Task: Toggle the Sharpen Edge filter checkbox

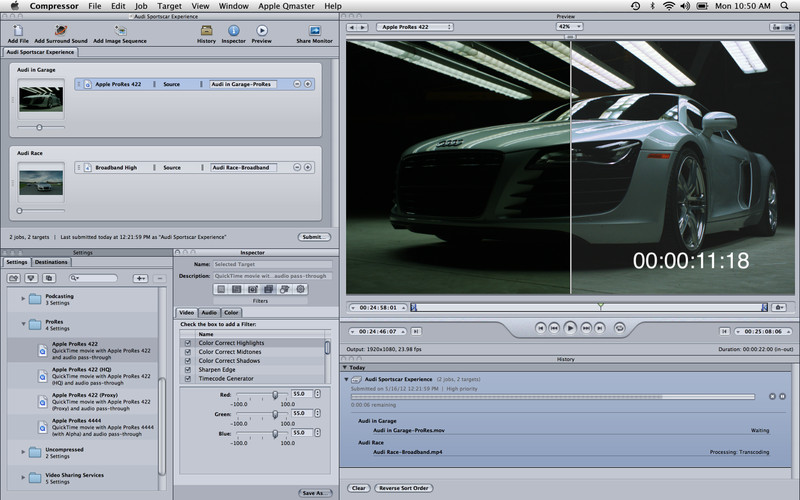Action: [x=188, y=370]
